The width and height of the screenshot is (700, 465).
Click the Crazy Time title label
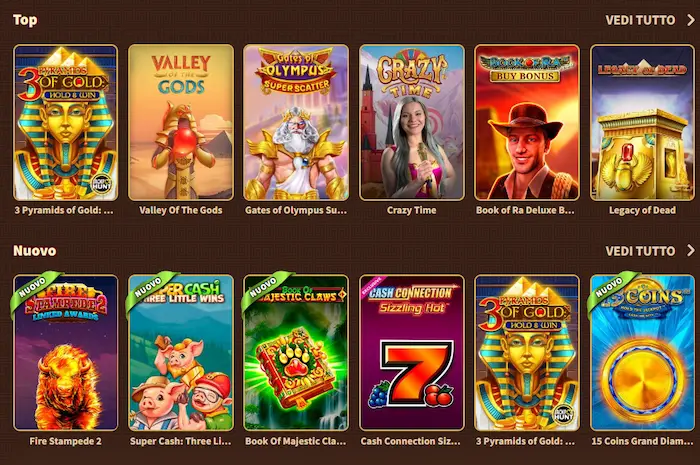[412, 210]
